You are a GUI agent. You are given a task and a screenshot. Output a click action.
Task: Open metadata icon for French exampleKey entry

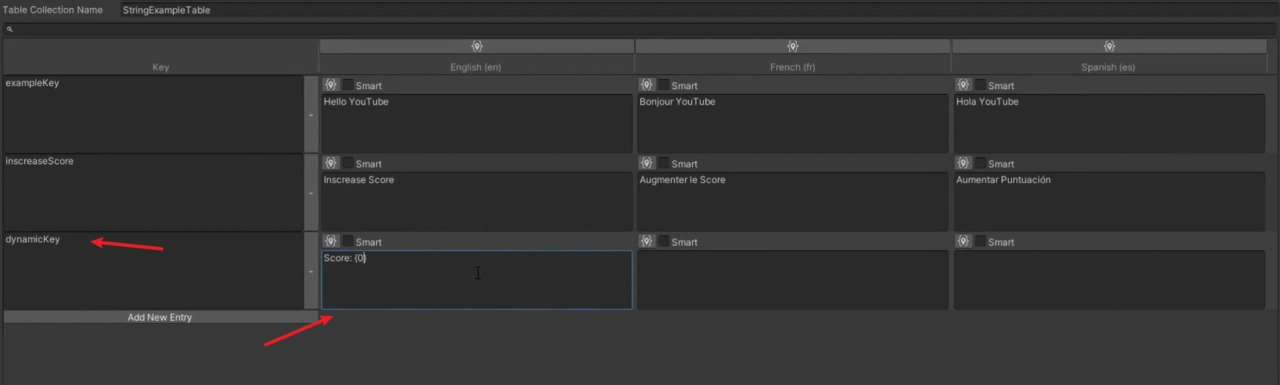[647, 85]
